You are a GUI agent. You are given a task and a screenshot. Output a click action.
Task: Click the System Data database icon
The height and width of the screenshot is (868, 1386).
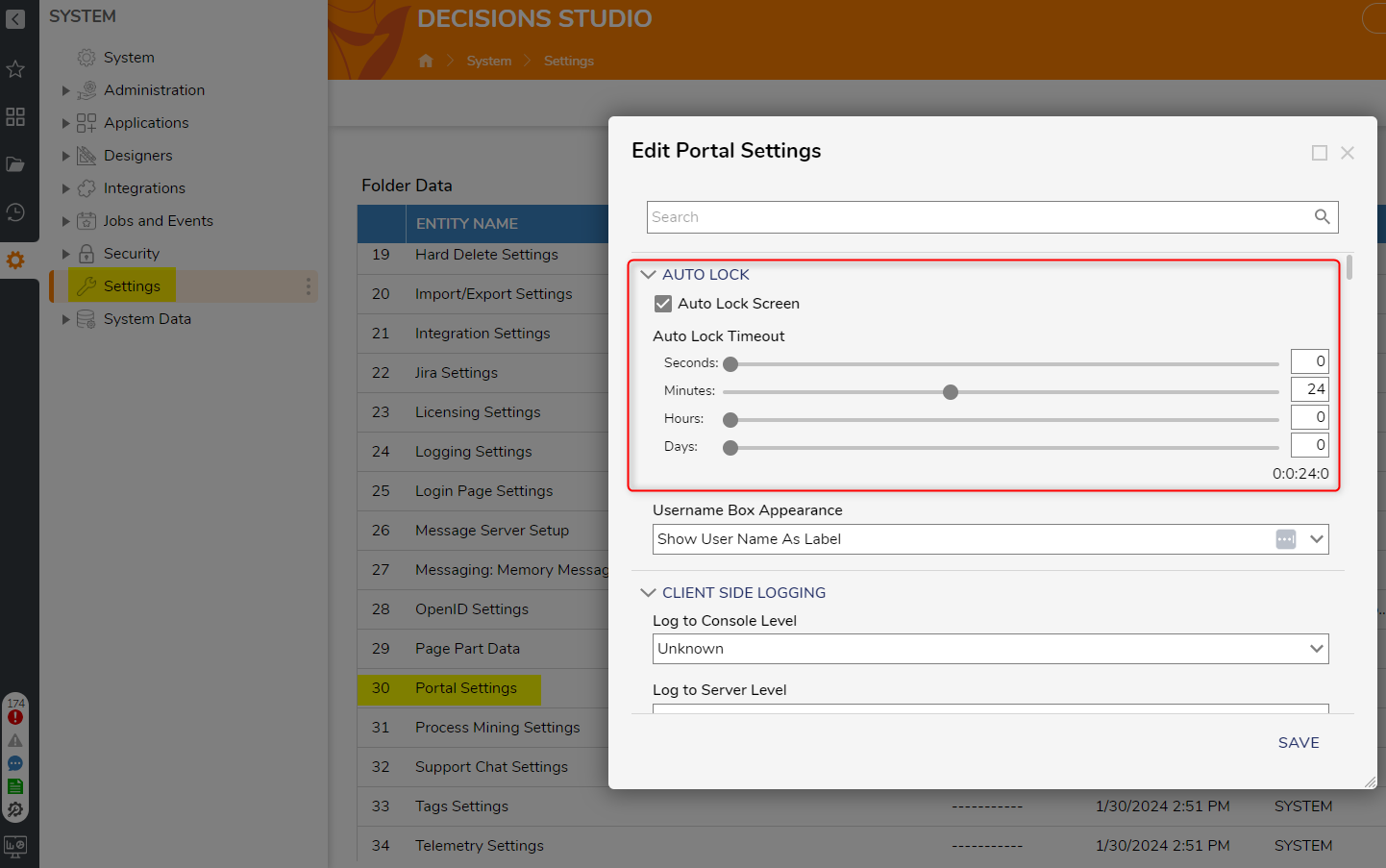point(87,319)
